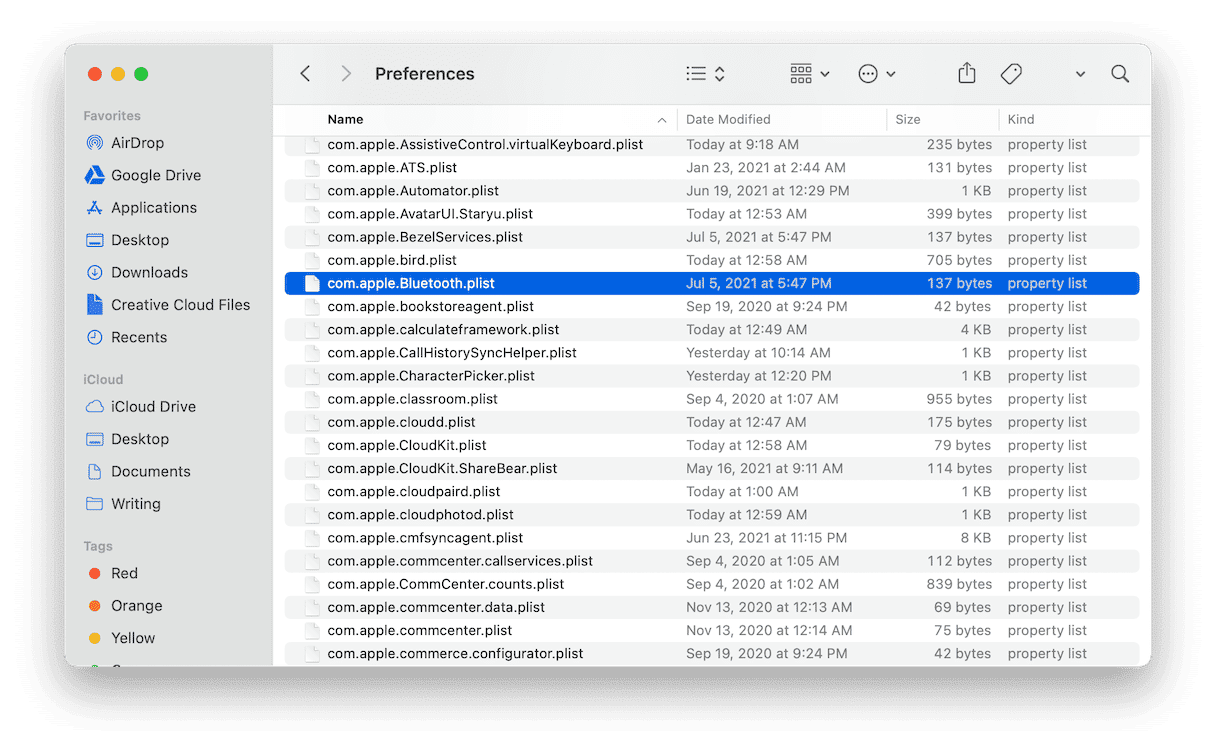The height and width of the screenshot is (752, 1216).
Task: Click the Google Drive sidebar icon
Action: (95, 175)
